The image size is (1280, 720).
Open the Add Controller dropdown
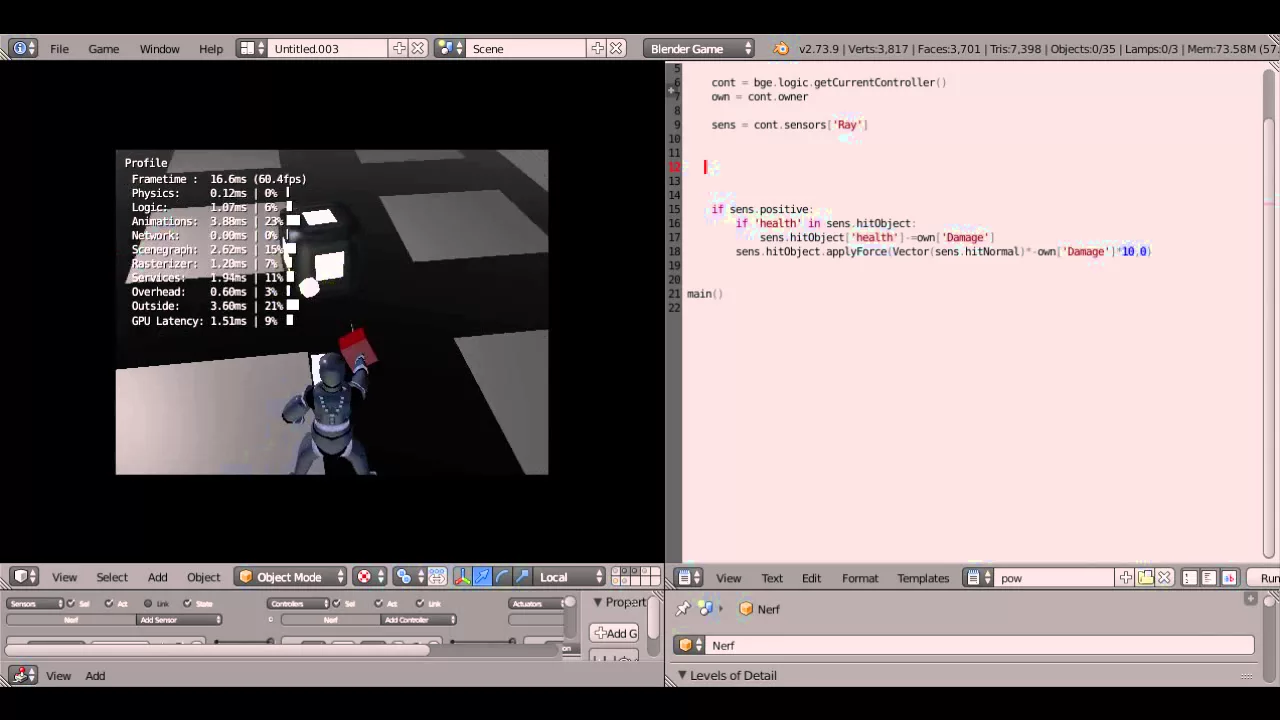418,620
